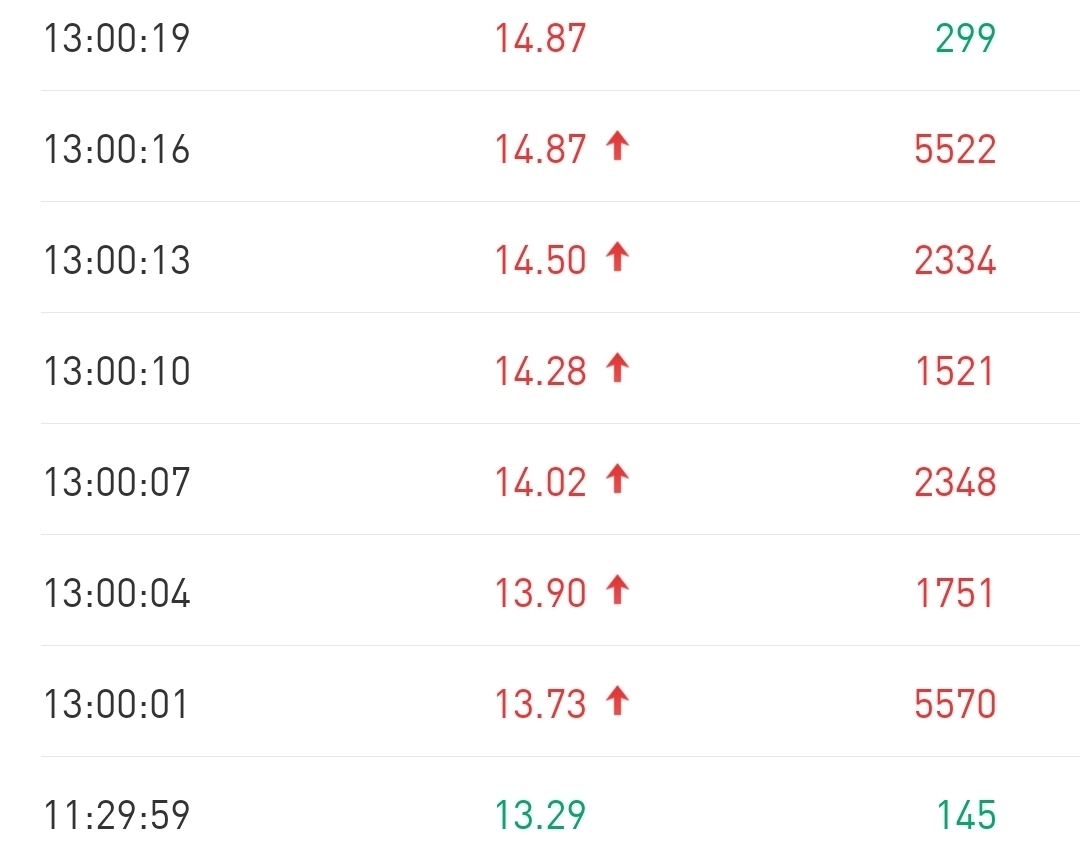Click the price 14.02
This screenshot has height=861, width=1080.
coord(540,483)
